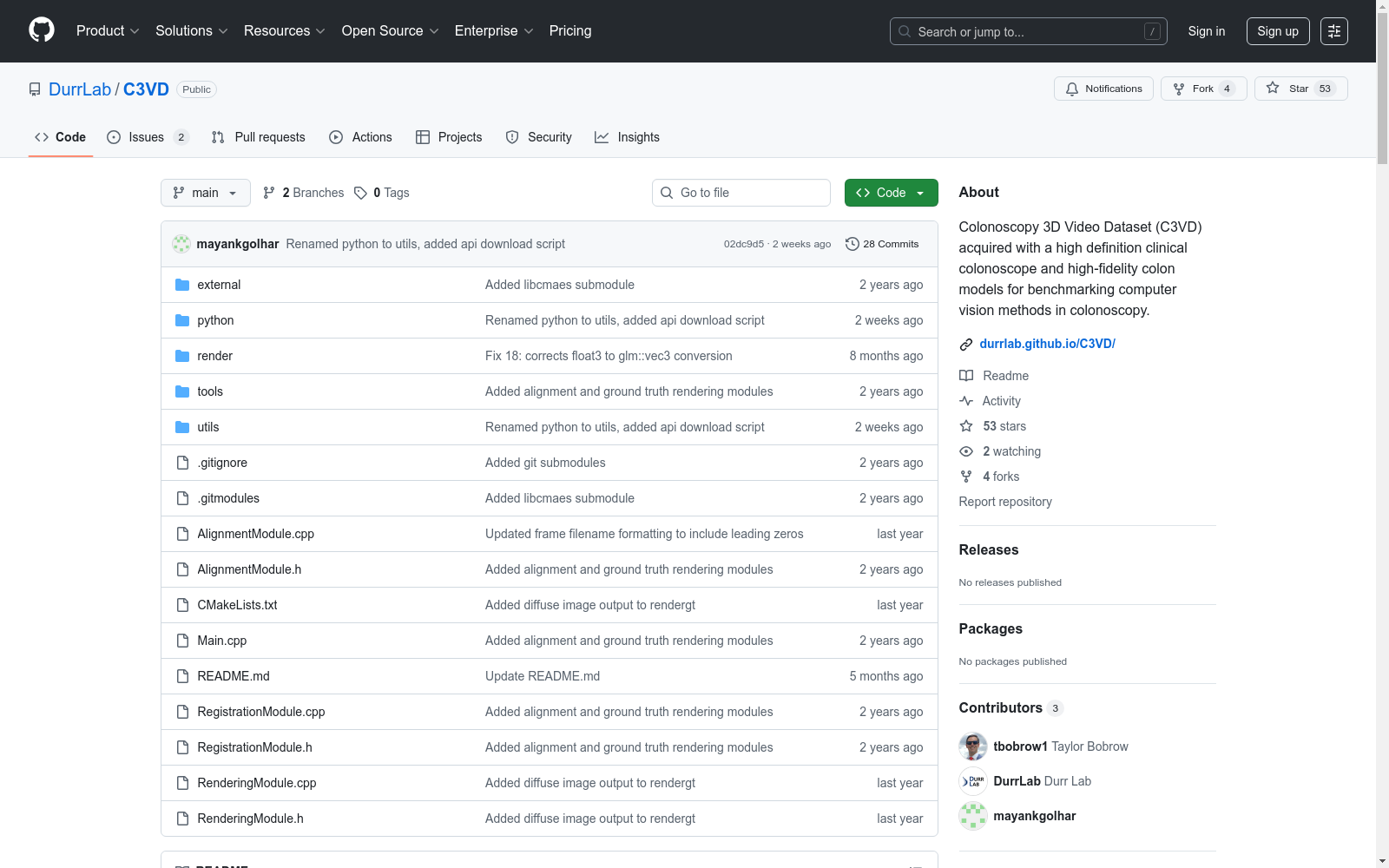This screenshot has width=1389, height=868.
Task: Click the file icon beside .gitignore
Action: (182, 463)
